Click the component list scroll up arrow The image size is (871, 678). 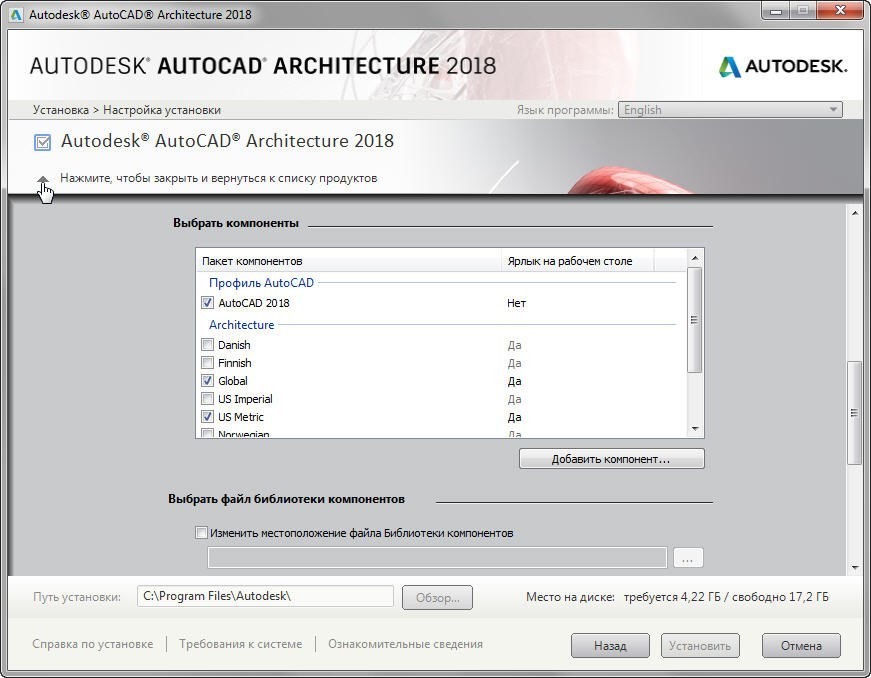point(695,258)
